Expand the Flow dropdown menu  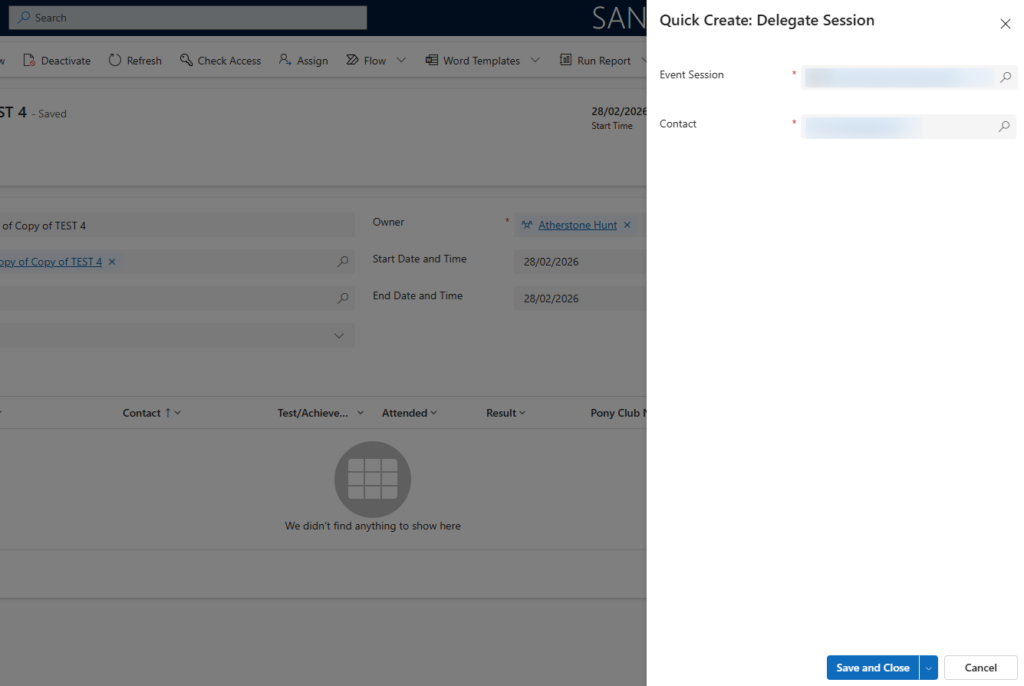401,61
